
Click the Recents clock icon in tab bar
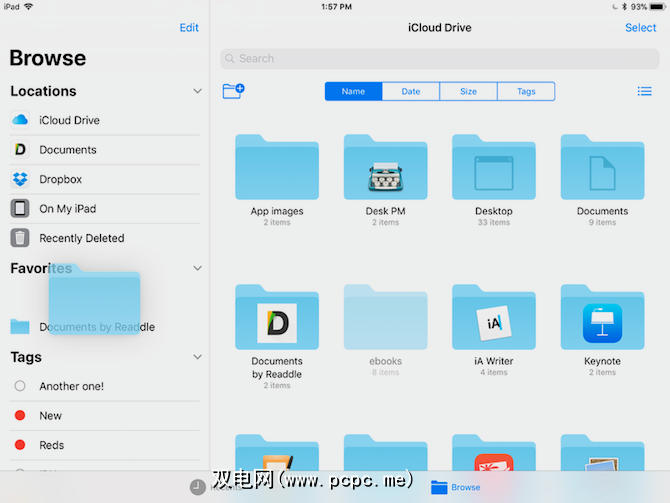[197, 487]
